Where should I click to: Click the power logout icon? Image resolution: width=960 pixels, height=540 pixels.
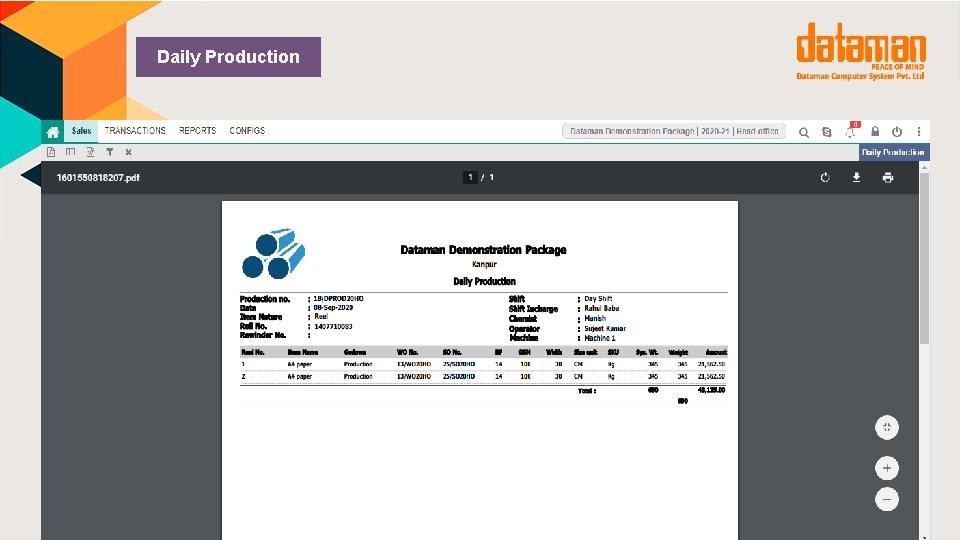tap(897, 132)
